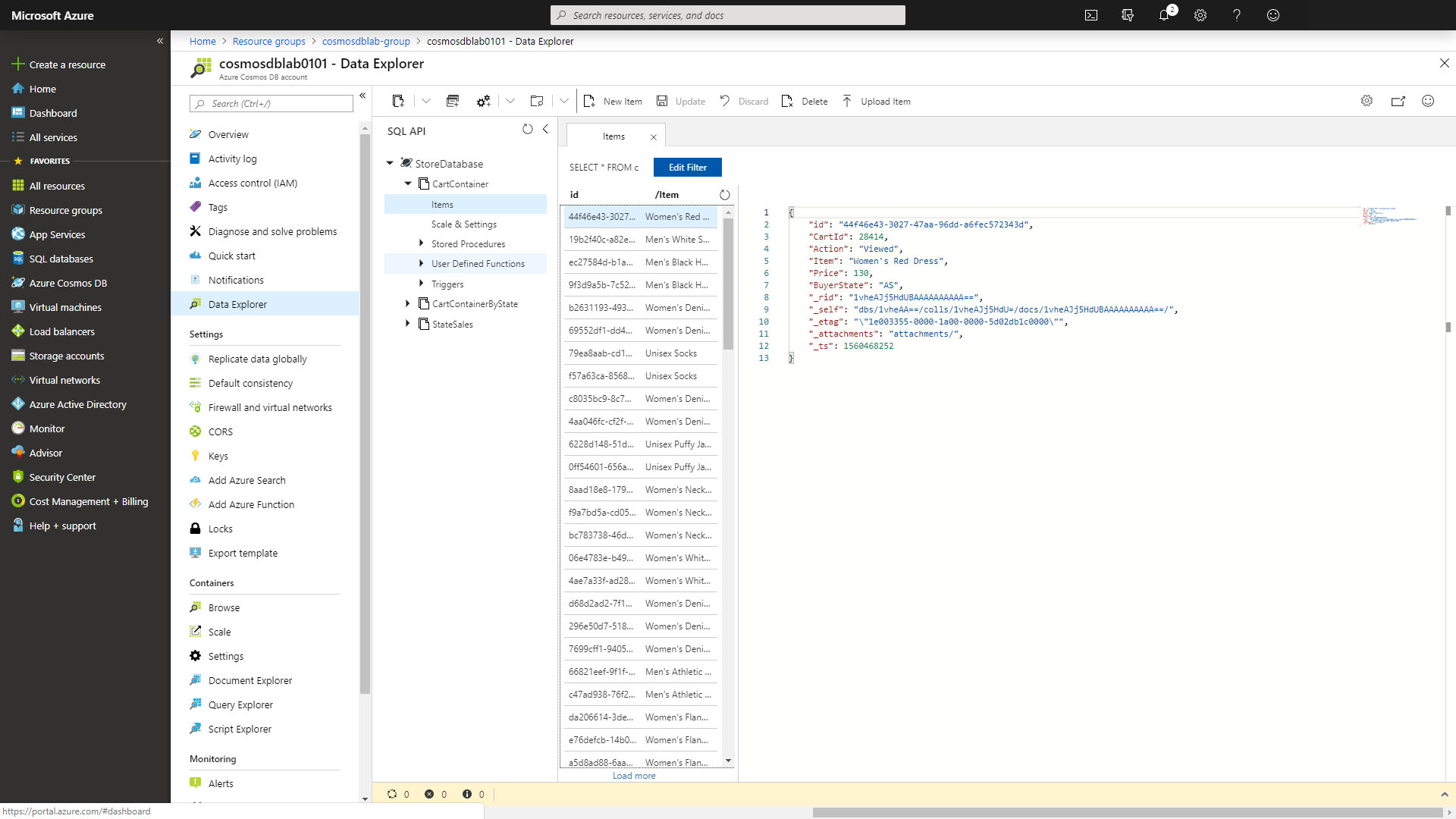Open Cloud Shell from top bar
This screenshot has height=819, width=1456.
1091,15
